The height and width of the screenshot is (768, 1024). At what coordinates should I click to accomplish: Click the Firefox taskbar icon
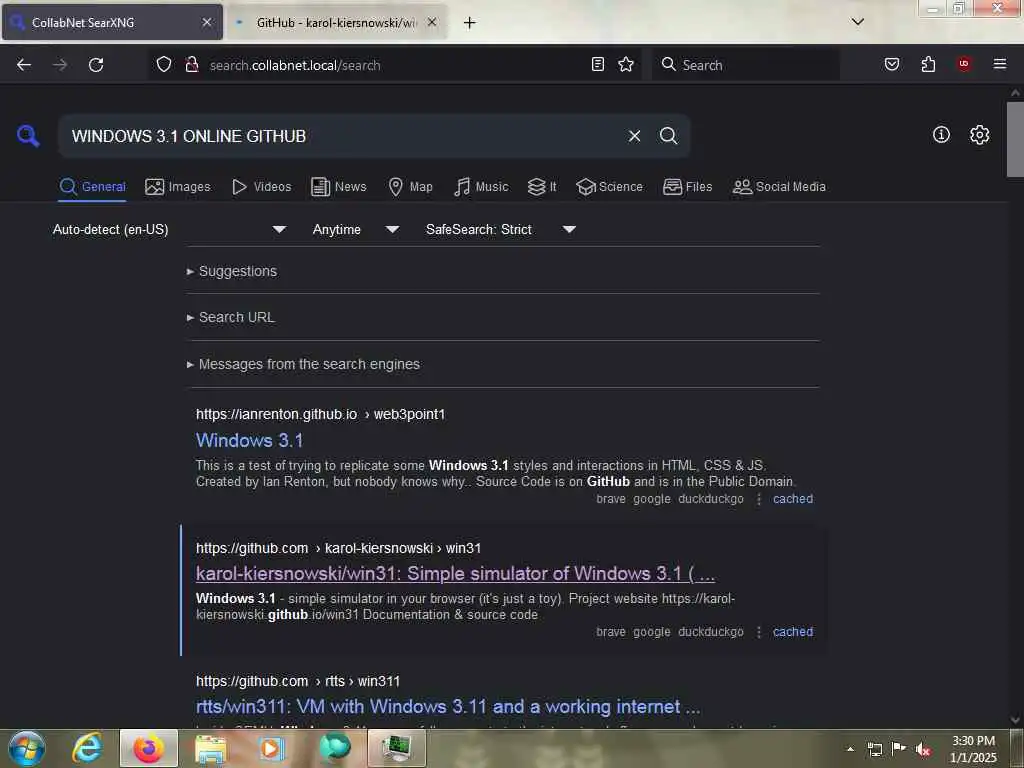pyautogui.click(x=149, y=748)
